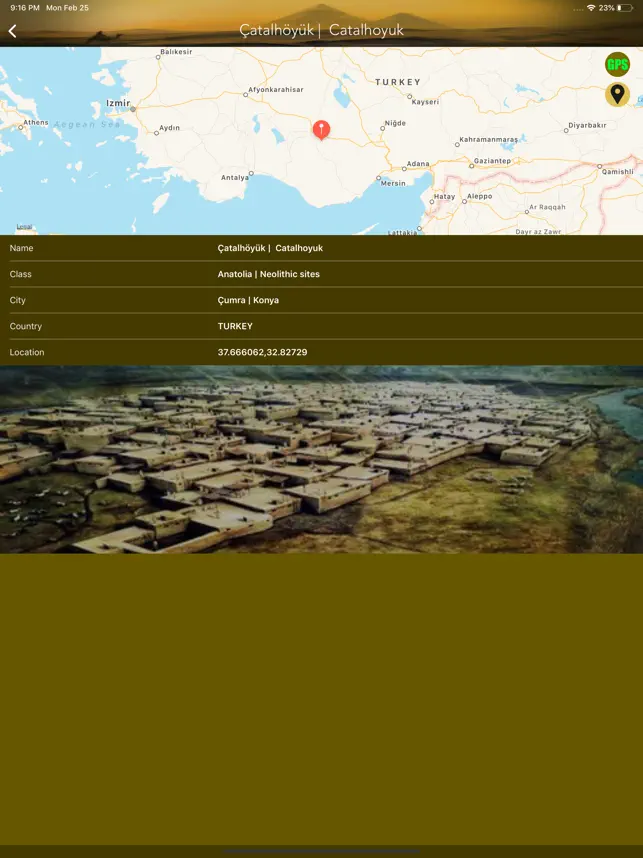Select the TURKEY country value
The image size is (643, 858).
pyautogui.click(x=235, y=326)
